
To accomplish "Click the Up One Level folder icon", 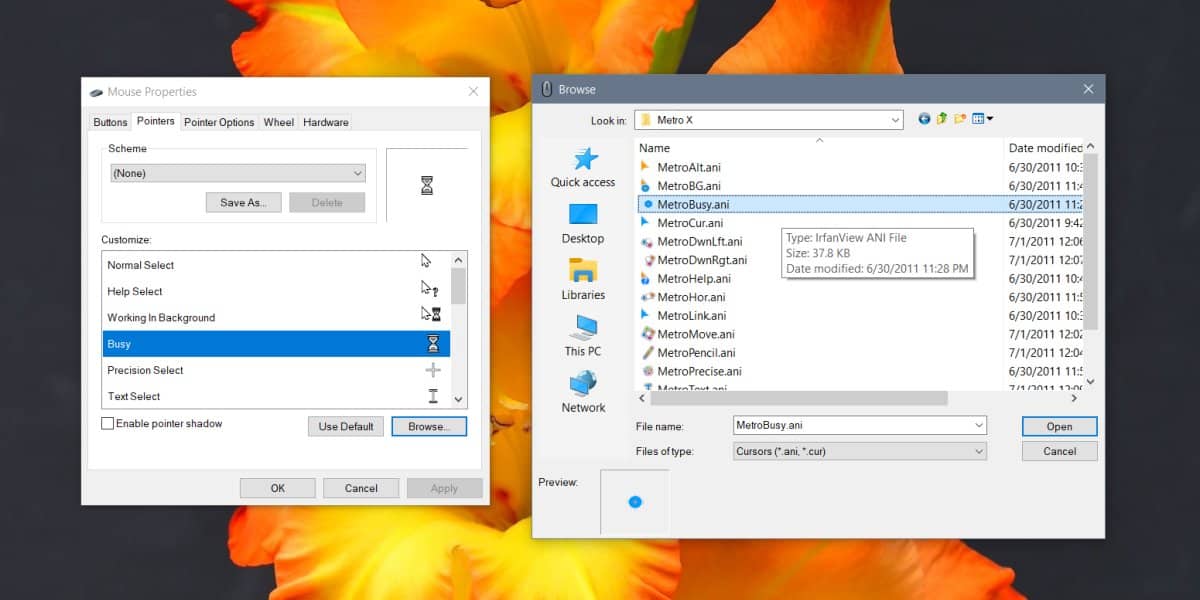I will coord(940,119).
